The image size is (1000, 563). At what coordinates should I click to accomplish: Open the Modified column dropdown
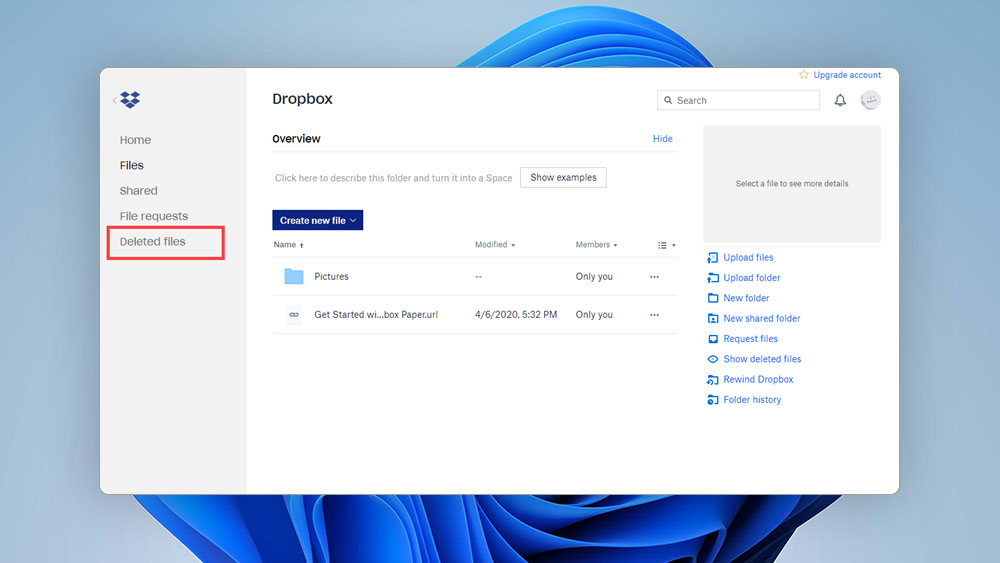pyautogui.click(x=494, y=245)
